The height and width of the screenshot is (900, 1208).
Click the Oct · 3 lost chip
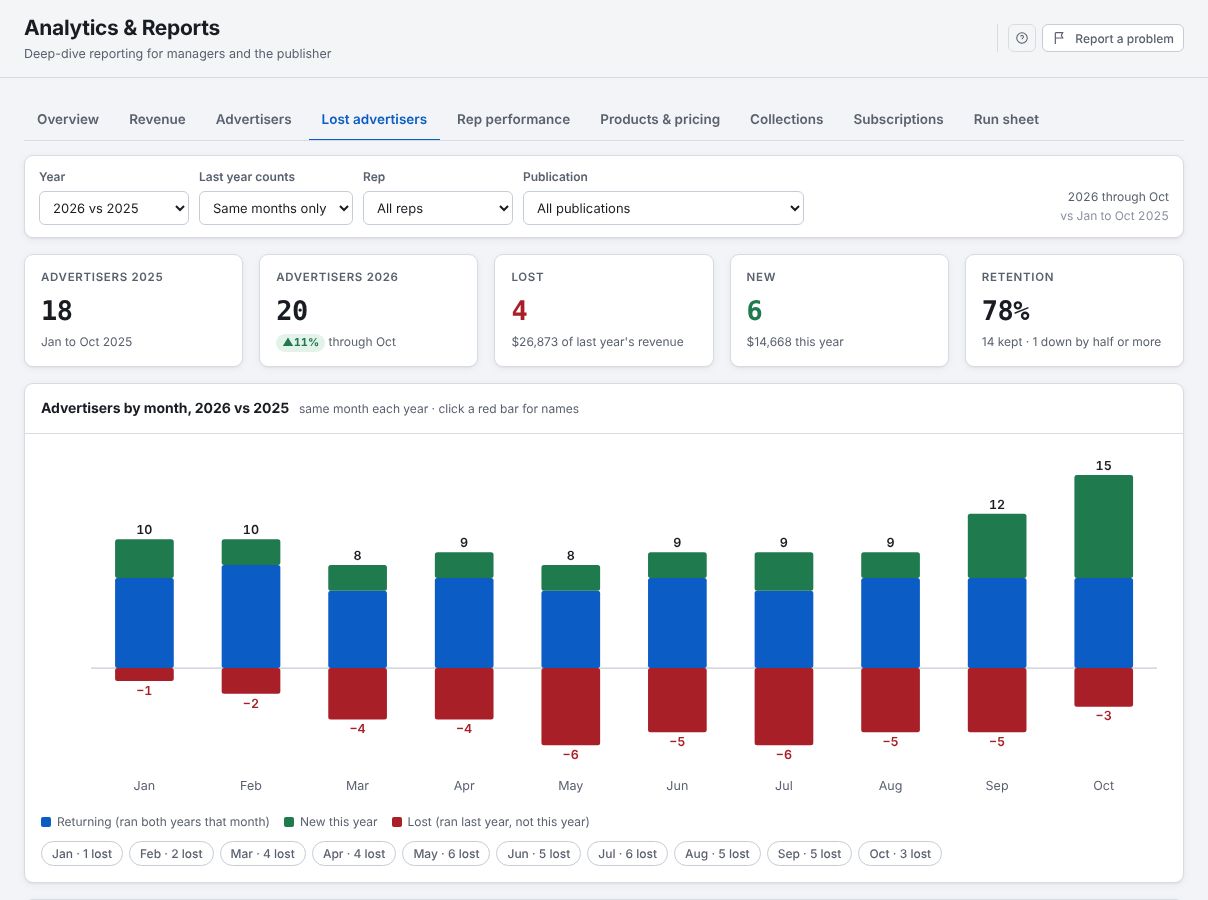coord(900,854)
